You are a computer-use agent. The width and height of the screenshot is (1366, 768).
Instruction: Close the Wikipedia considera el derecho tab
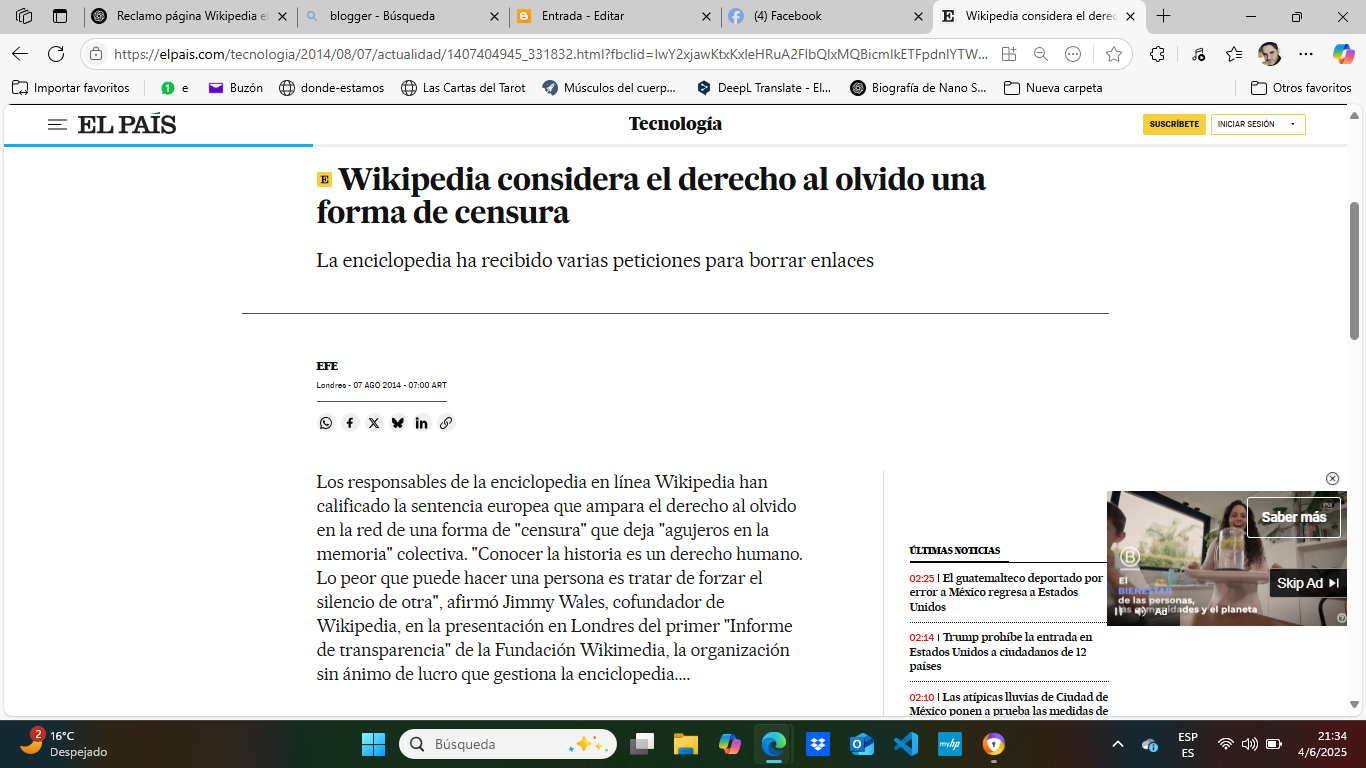coord(1130,16)
